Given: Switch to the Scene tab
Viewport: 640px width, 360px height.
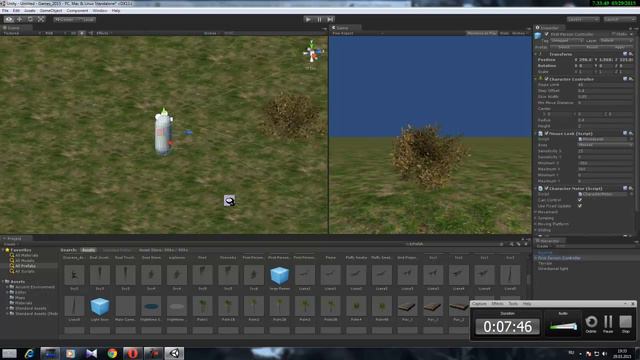Looking at the screenshot, I should (x=16, y=28).
